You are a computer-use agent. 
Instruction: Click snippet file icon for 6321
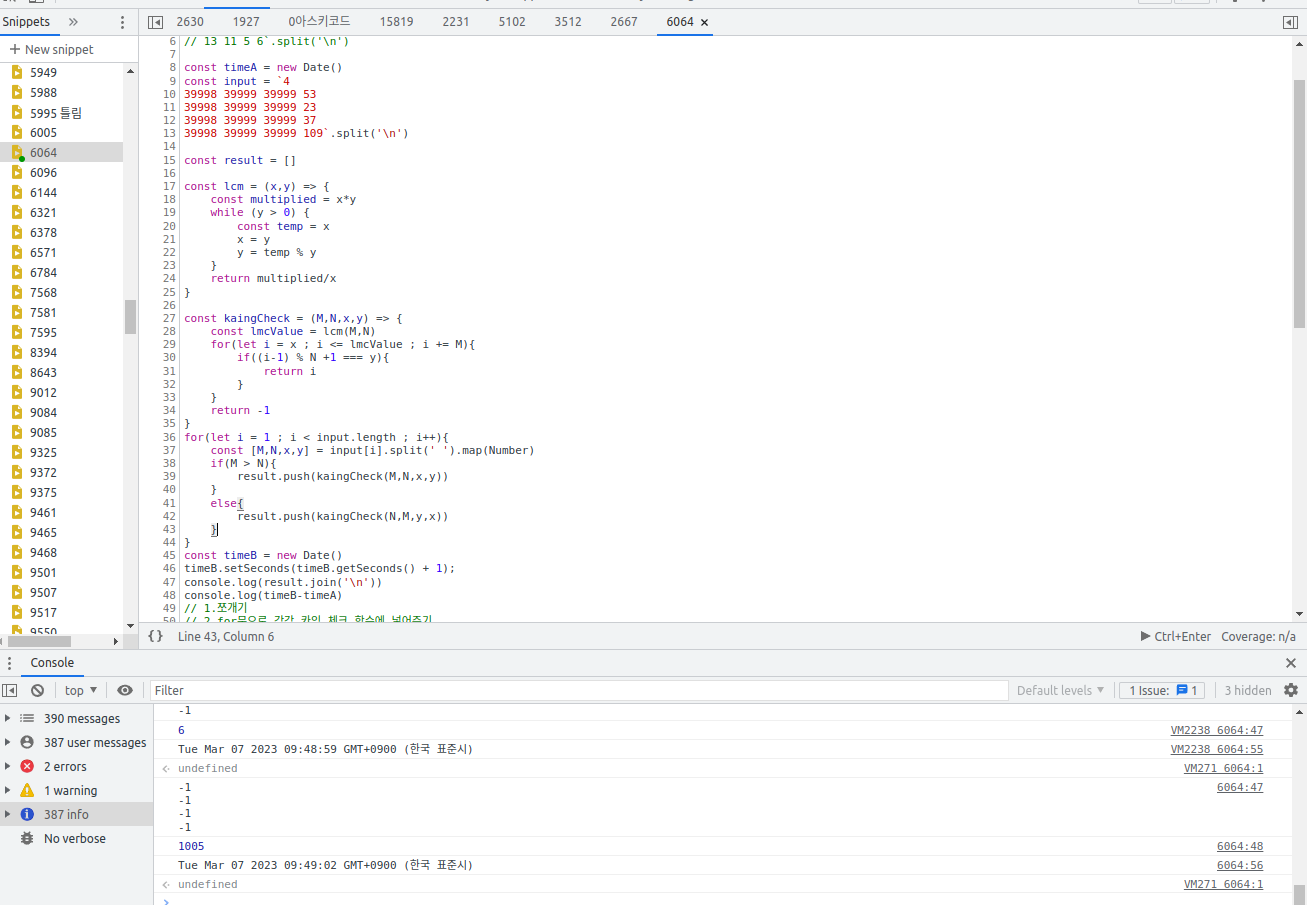pos(17,212)
